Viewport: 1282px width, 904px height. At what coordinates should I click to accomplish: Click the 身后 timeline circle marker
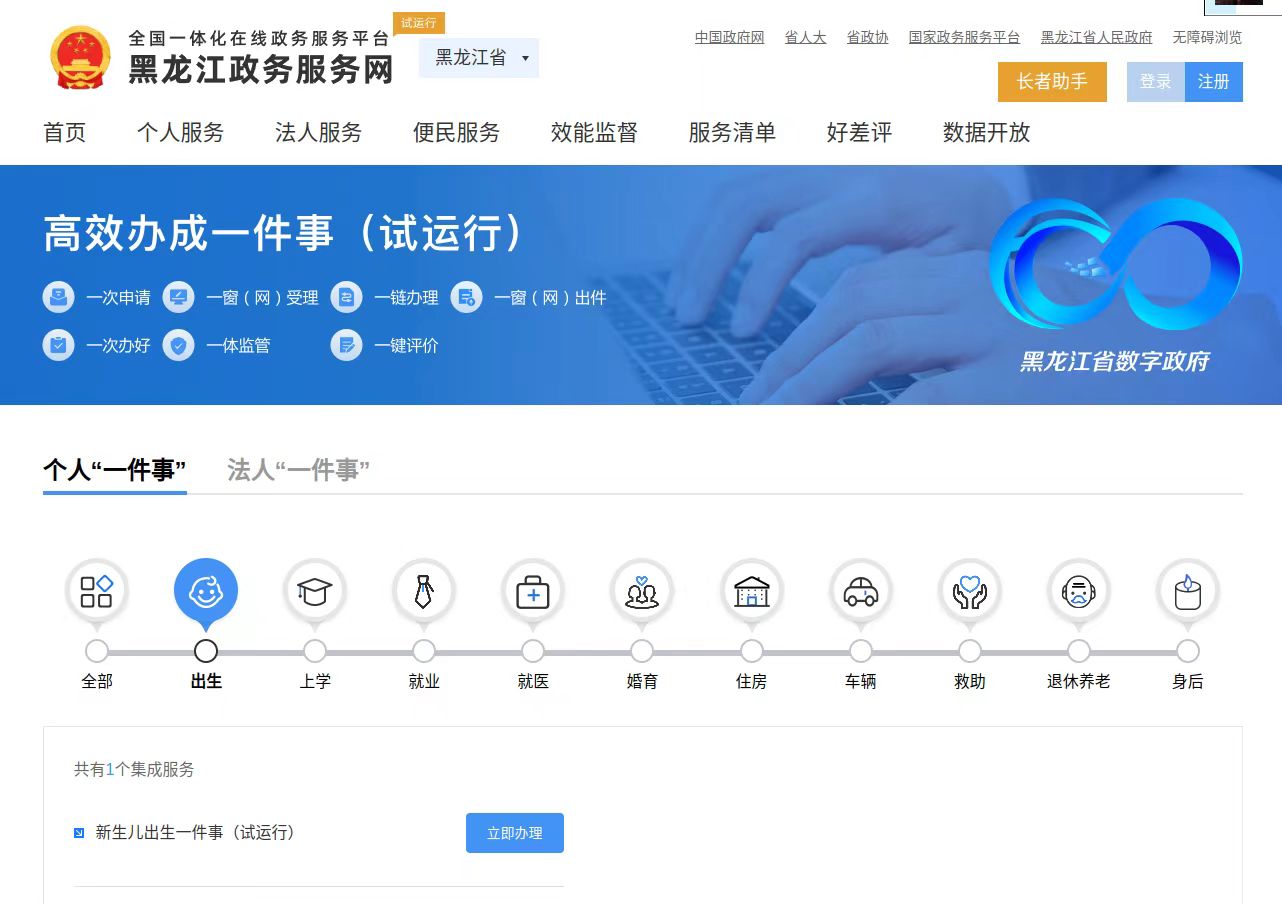click(1187, 651)
